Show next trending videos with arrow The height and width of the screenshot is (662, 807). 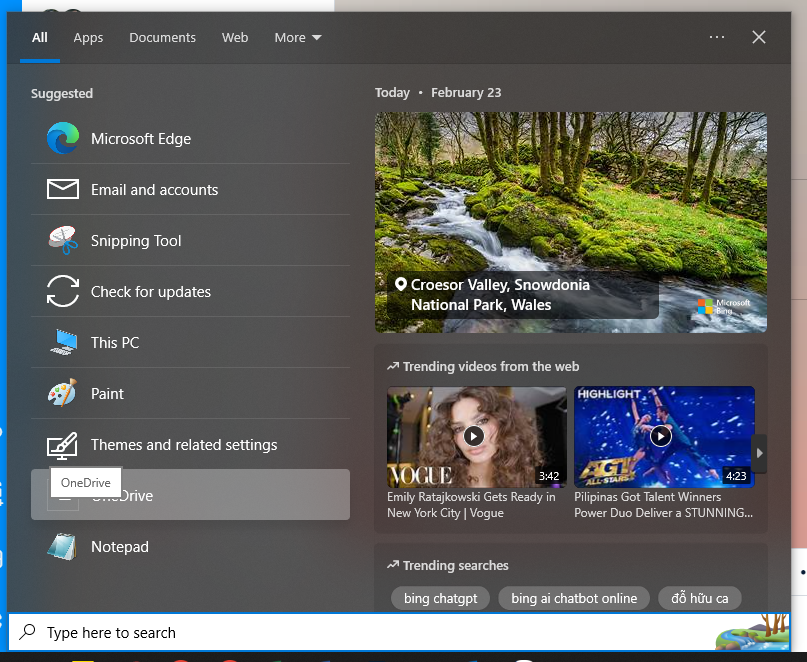(759, 453)
